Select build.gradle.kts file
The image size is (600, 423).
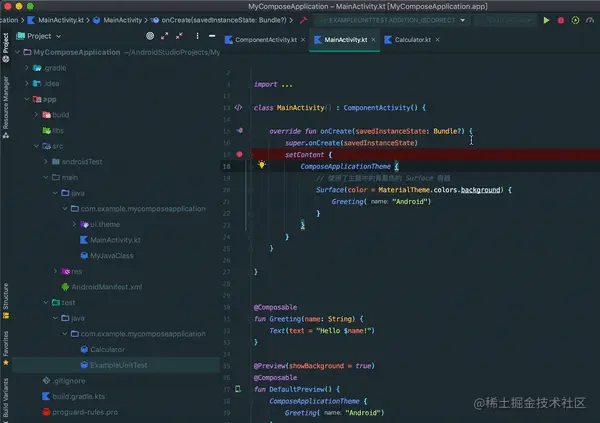(x=73, y=397)
